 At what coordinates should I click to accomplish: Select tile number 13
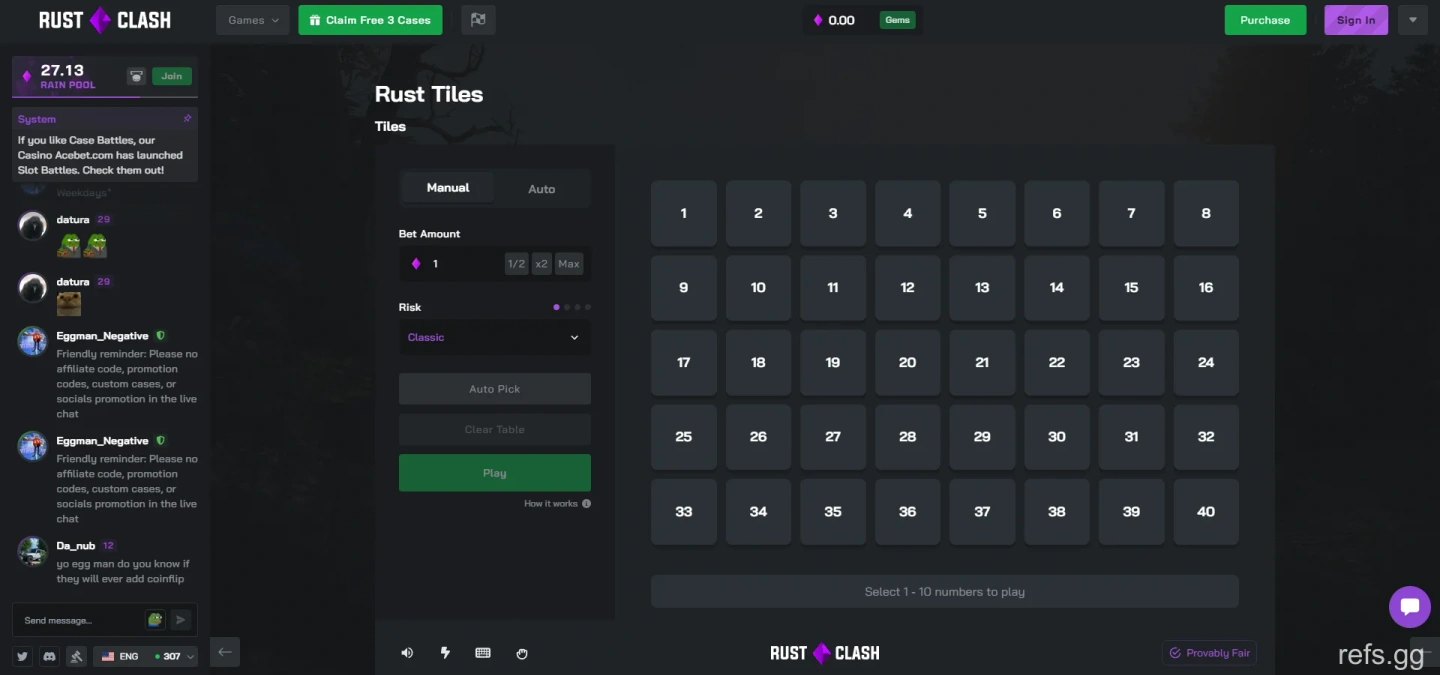(982, 288)
